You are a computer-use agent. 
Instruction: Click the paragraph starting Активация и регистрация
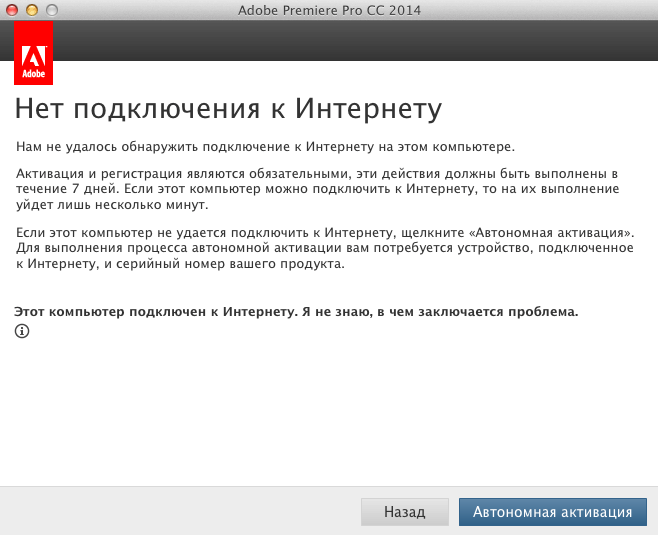point(318,189)
